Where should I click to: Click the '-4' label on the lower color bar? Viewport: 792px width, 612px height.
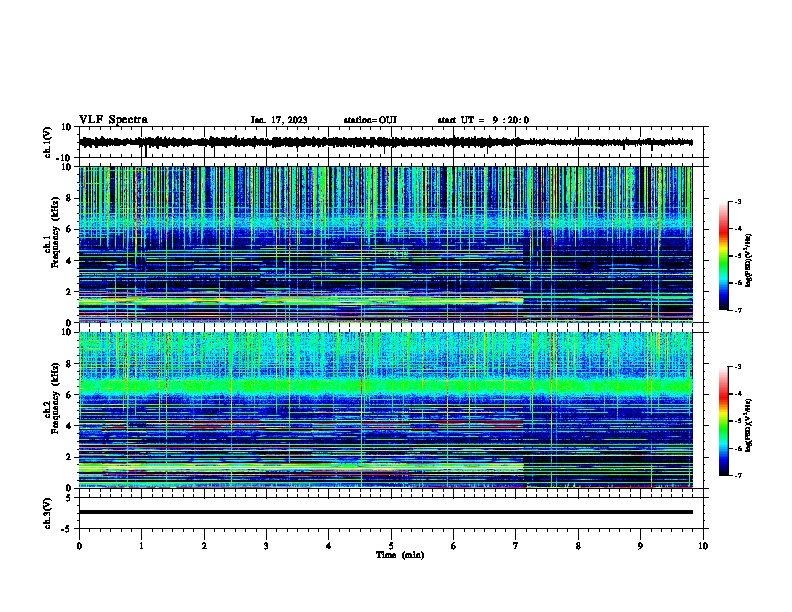[x=738, y=394]
